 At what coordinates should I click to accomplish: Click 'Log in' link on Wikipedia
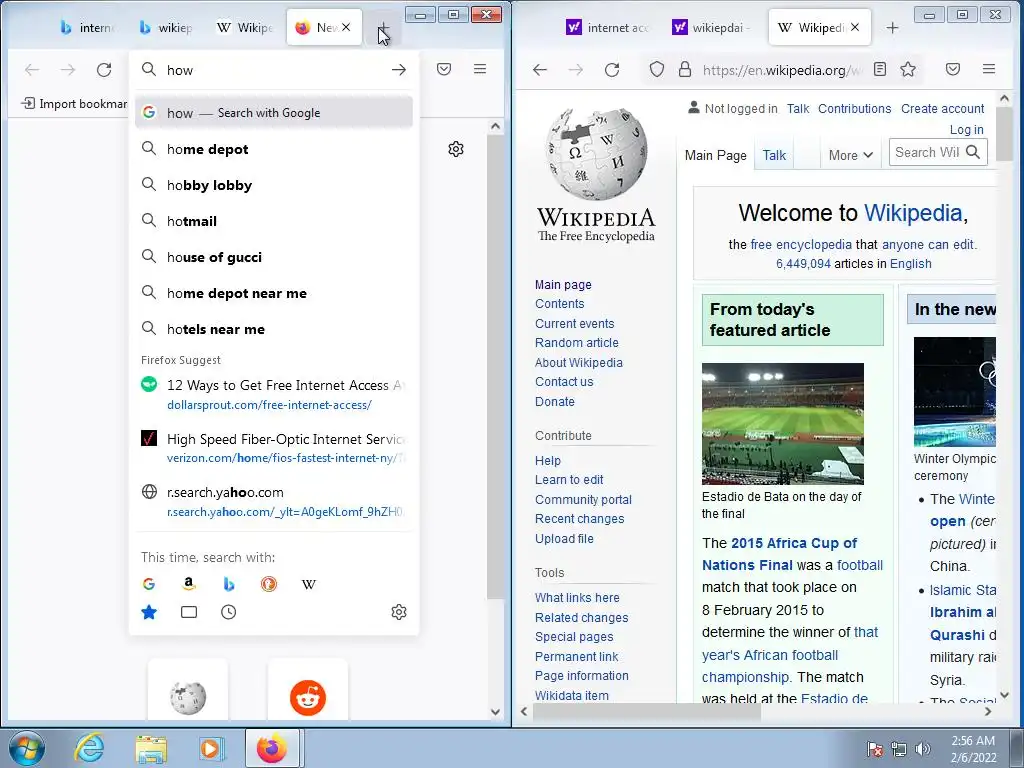(966, 129)
